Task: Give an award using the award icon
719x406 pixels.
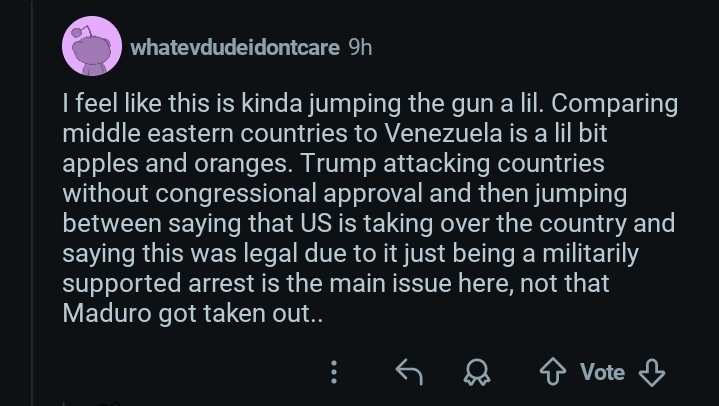Action: coord(476,373)
